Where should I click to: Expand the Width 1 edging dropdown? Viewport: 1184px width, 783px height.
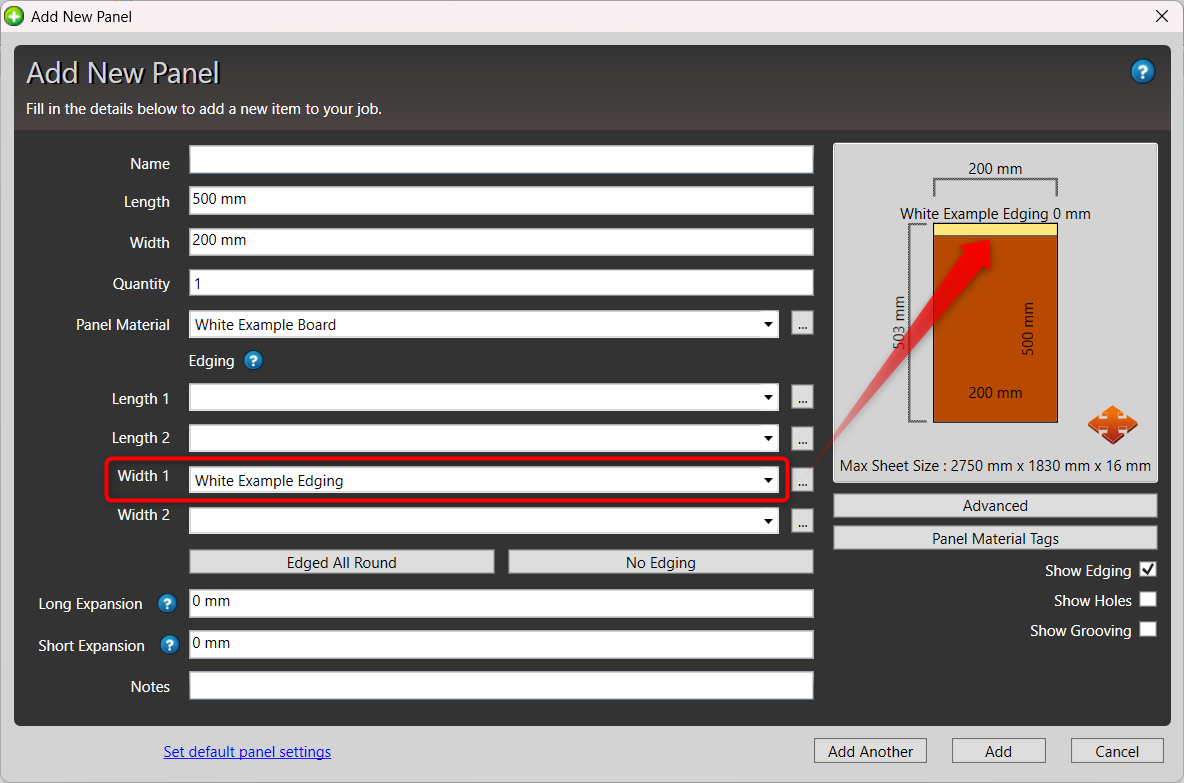[x=768, y=480]
